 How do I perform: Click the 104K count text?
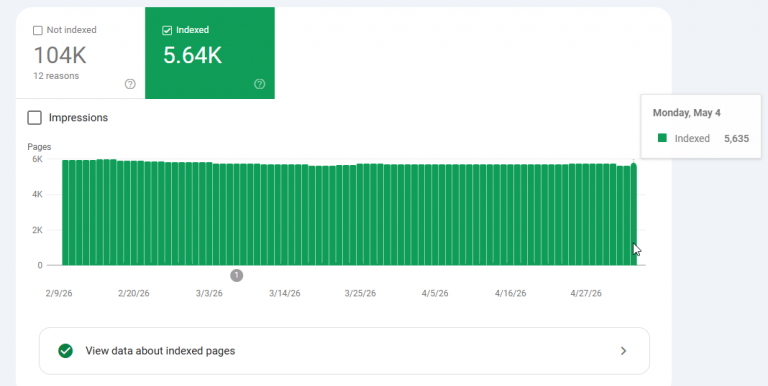(x=60, y=55)
